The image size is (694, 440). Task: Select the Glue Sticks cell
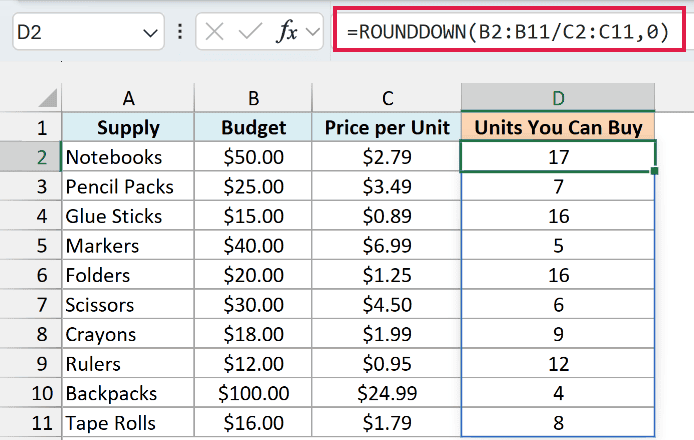128,216
